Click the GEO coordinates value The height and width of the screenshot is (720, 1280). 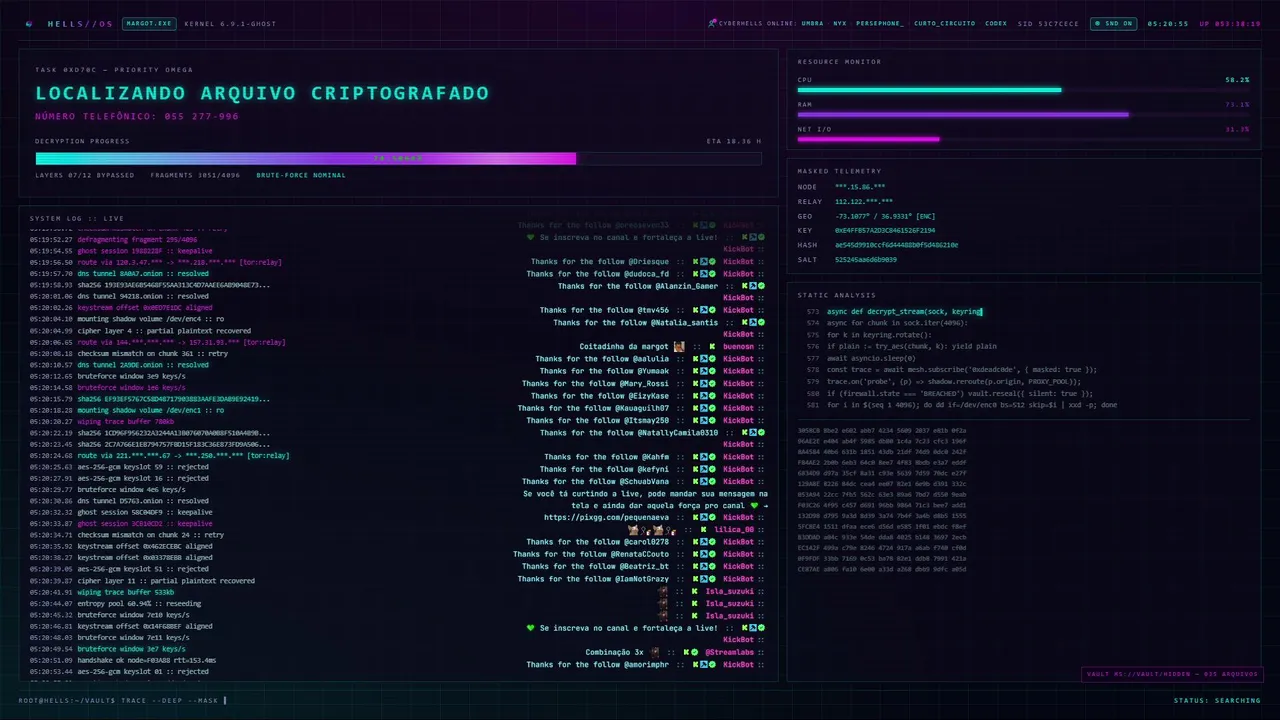(885, 216)
